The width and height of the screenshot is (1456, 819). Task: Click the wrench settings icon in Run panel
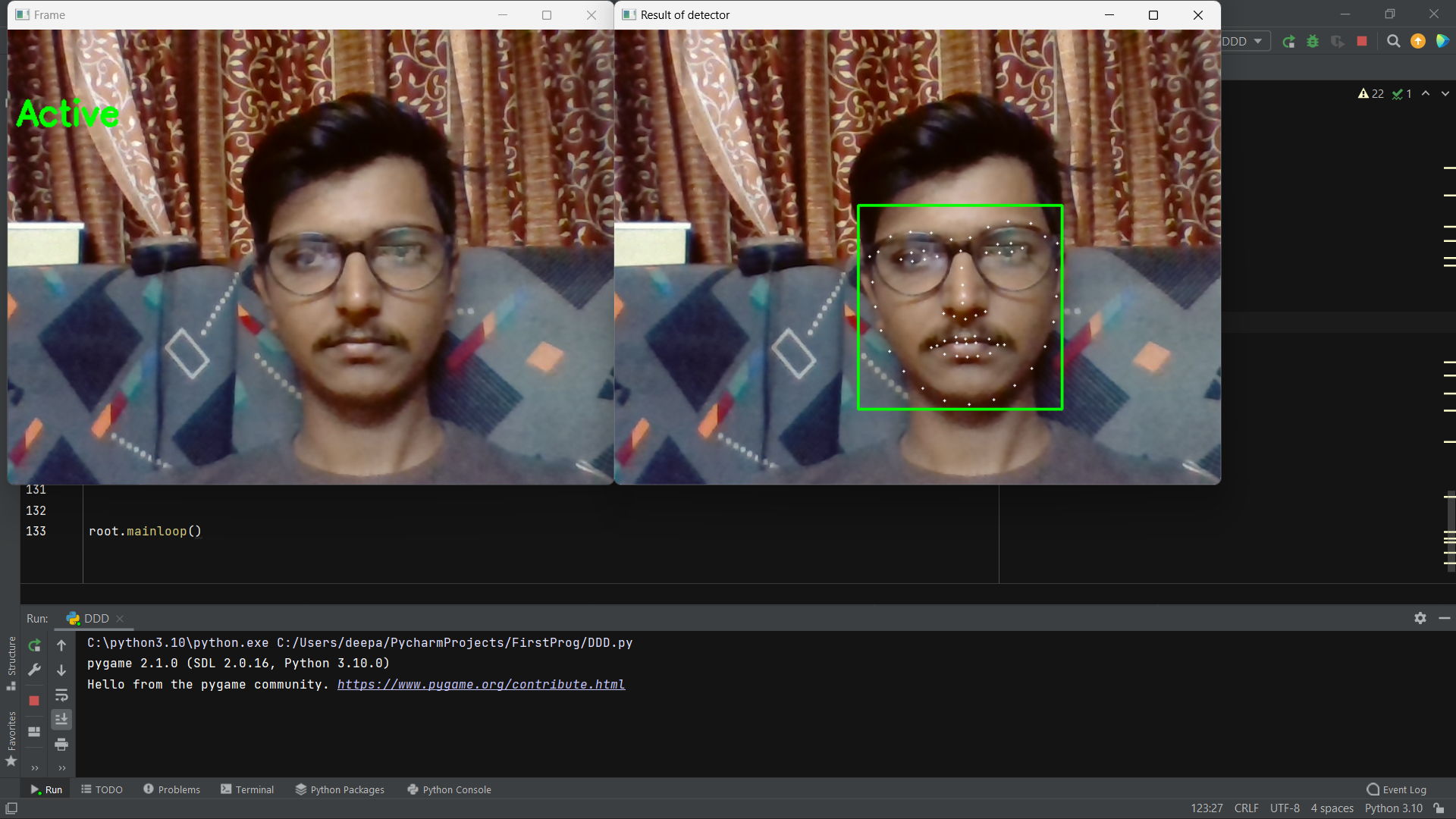pyautogui.click(x=34, y=670)
